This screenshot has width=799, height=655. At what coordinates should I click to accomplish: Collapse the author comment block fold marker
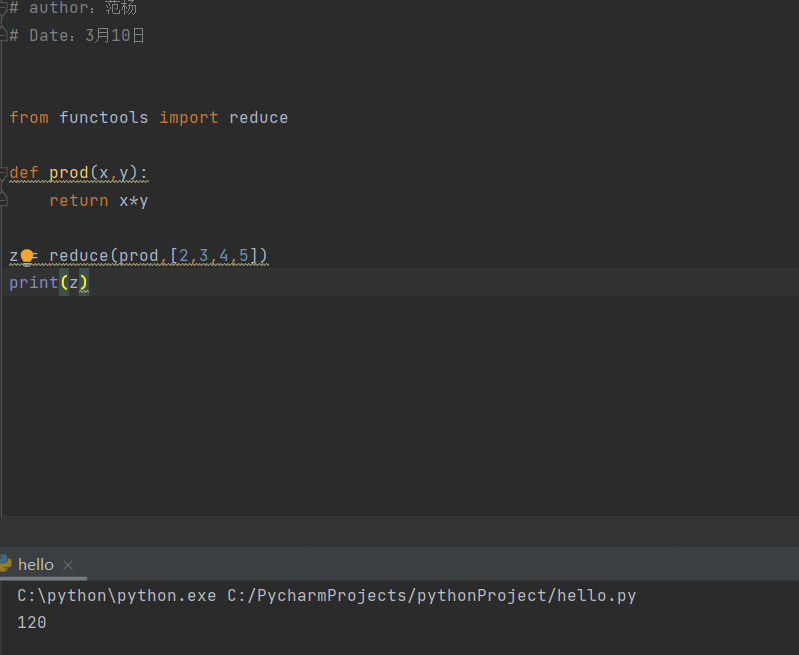click(4, 8)
